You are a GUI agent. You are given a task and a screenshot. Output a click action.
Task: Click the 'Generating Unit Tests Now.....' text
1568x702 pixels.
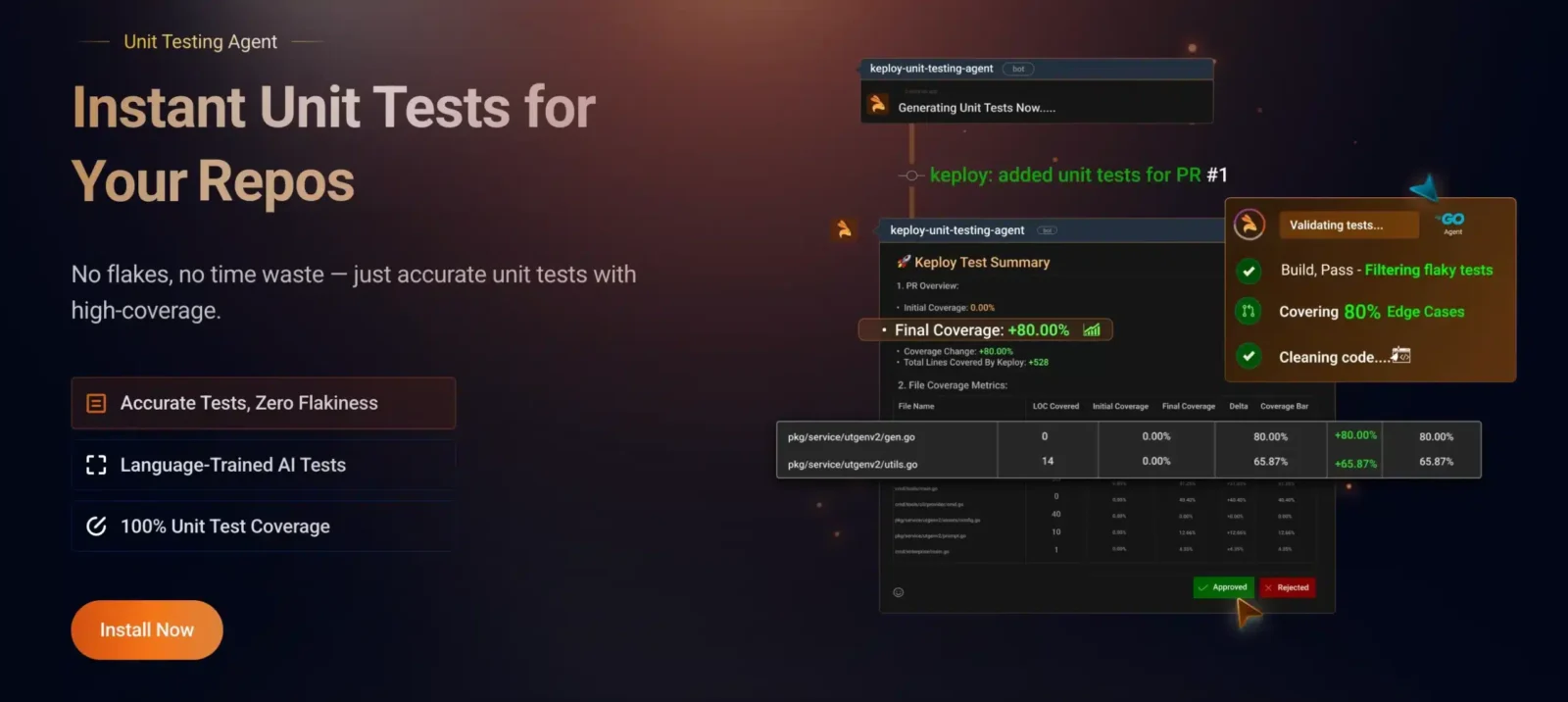(977, 108)
